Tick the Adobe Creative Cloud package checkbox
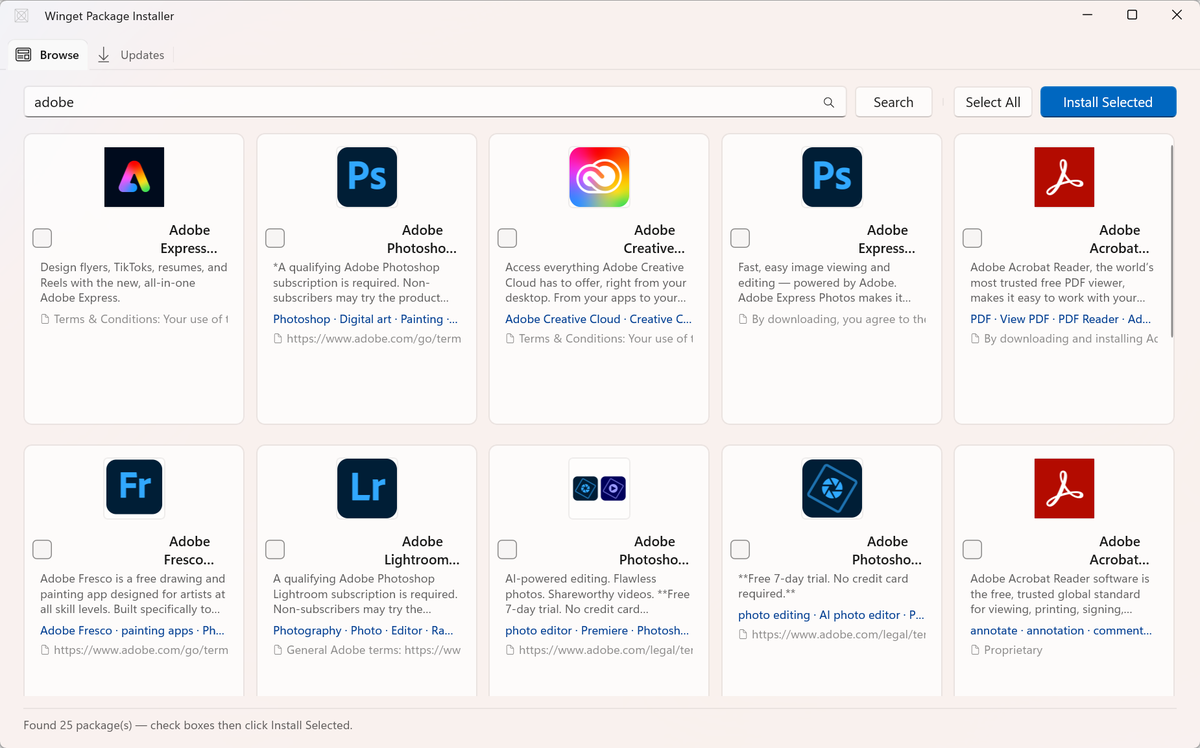 pos(507,238)
